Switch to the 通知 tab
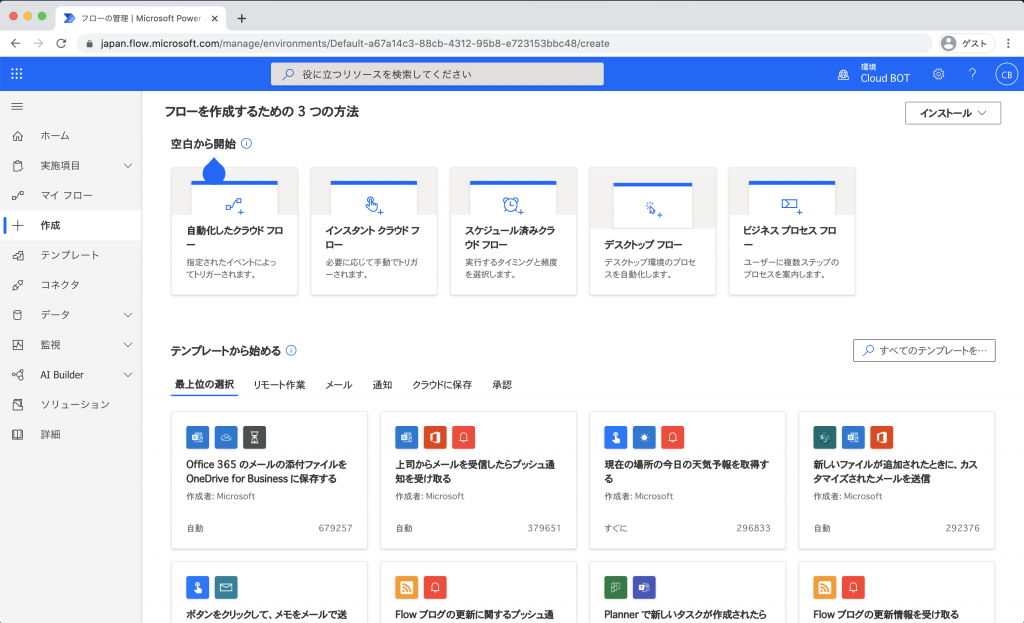 [382, 385]
